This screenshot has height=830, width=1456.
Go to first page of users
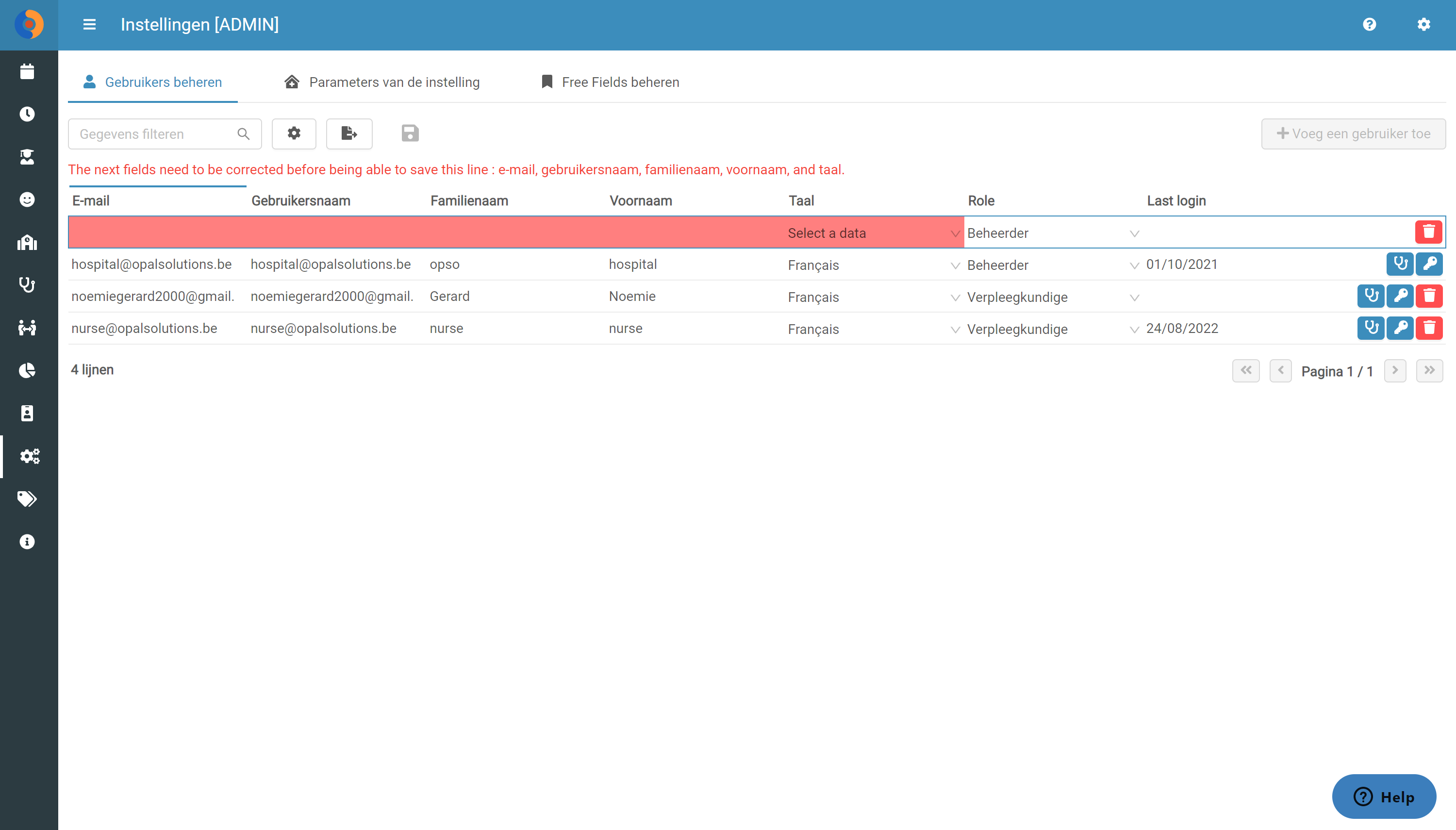click(1246, 370)
